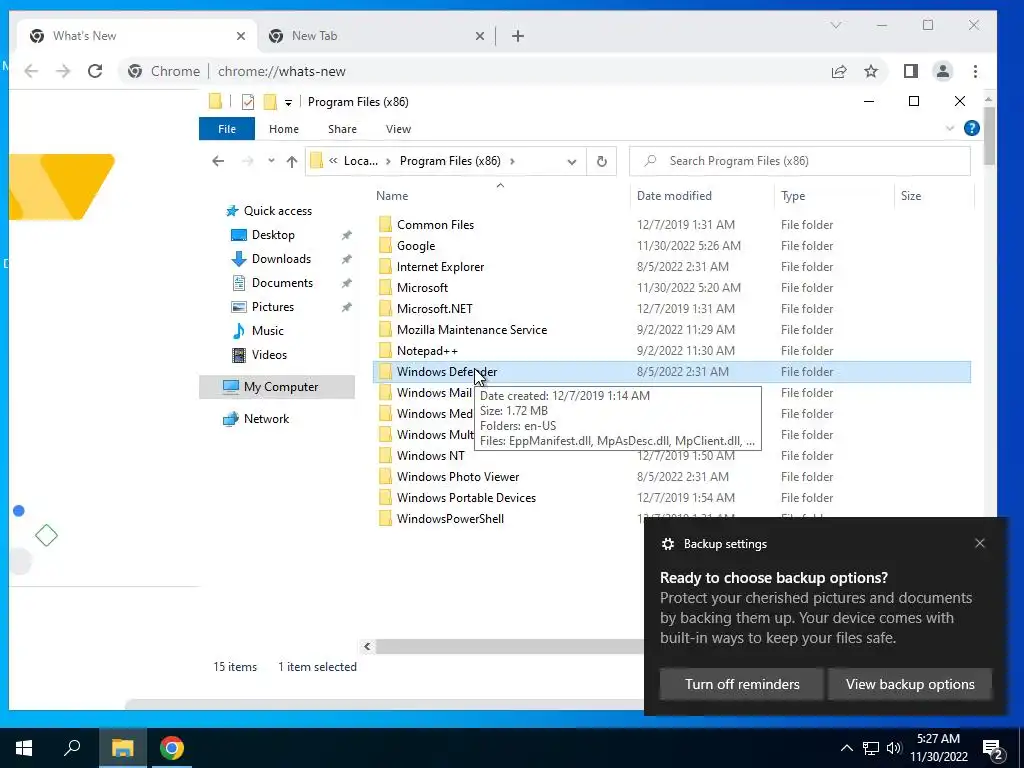
Task: Close the New Tab tab
Action: 480,36
